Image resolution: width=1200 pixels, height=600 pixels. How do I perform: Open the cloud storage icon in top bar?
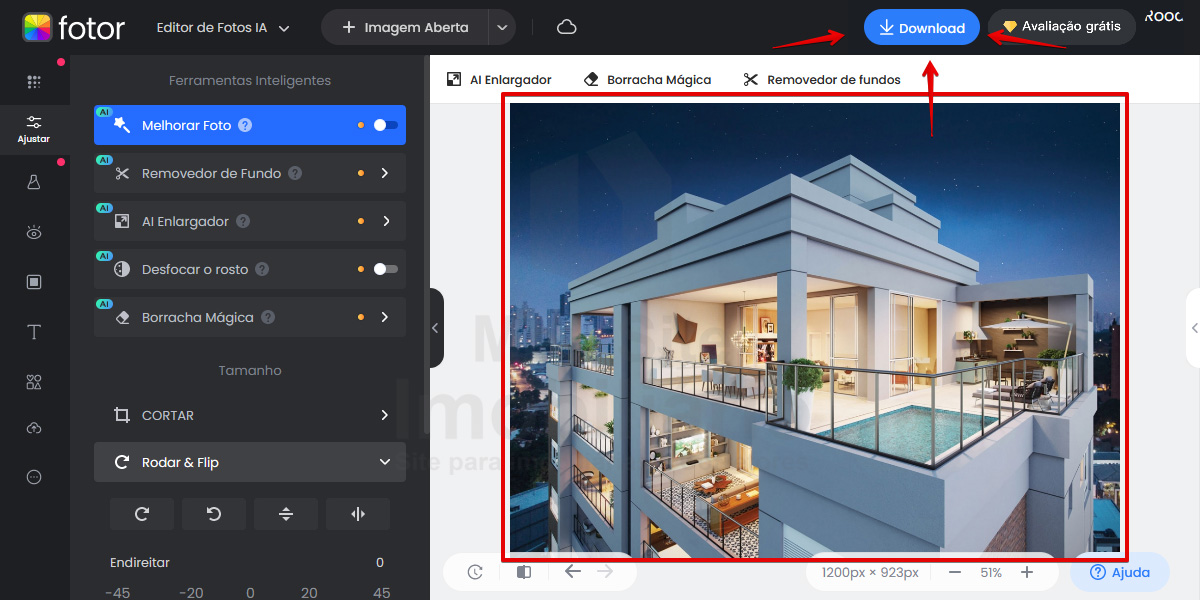click(567, 27)
